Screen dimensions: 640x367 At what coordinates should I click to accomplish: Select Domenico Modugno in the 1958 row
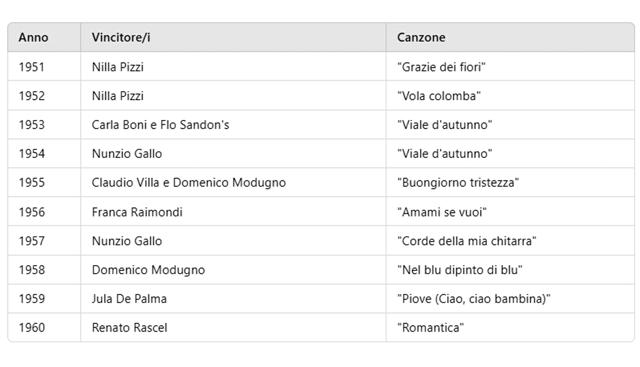pyautogui.click(x=148, y=270)
